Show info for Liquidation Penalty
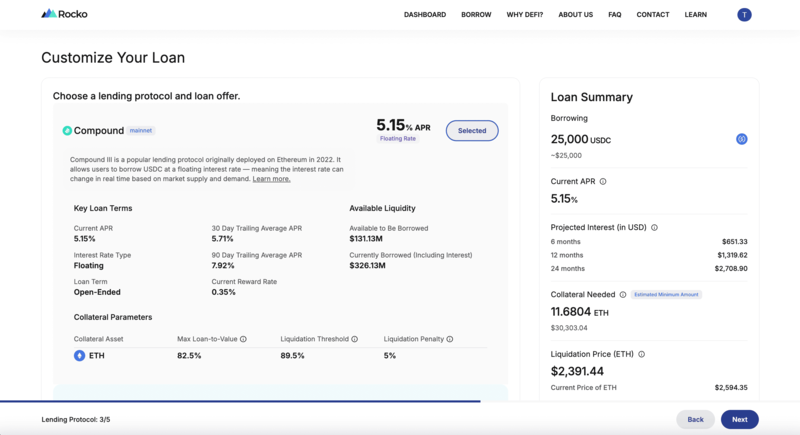800x435 pixels. coord(449,339)
